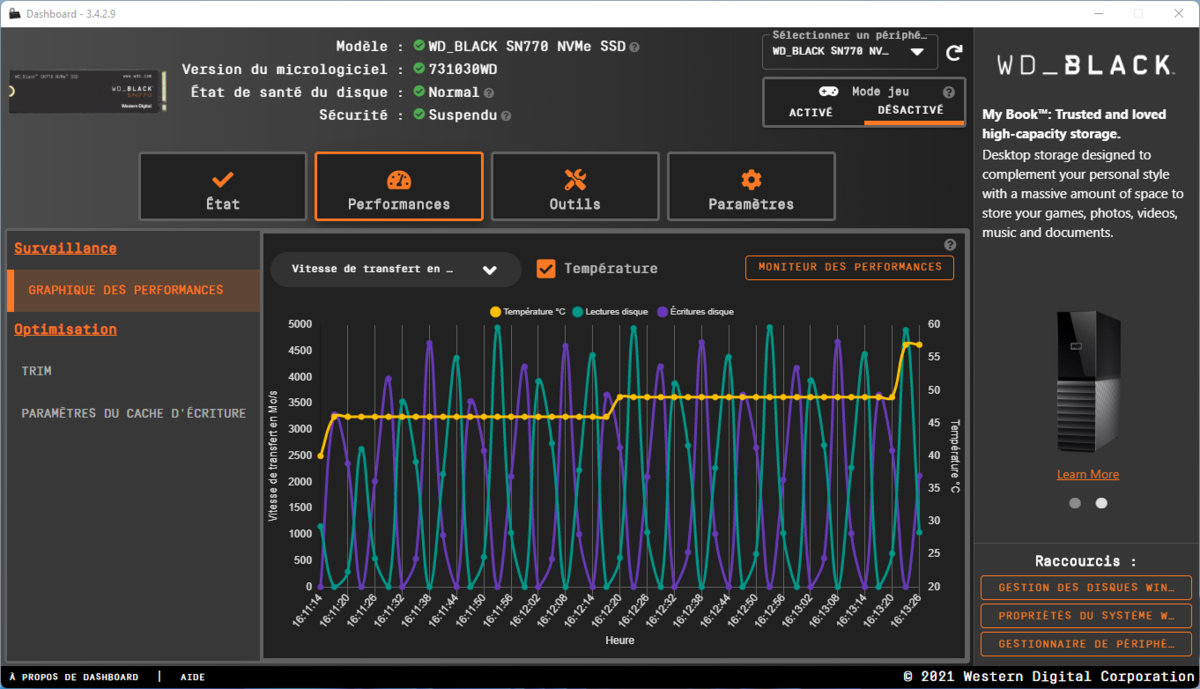Expand the Vitesse de transfert dropdown
Viewport: 1200px width, 689px height.
pos(396,269)
